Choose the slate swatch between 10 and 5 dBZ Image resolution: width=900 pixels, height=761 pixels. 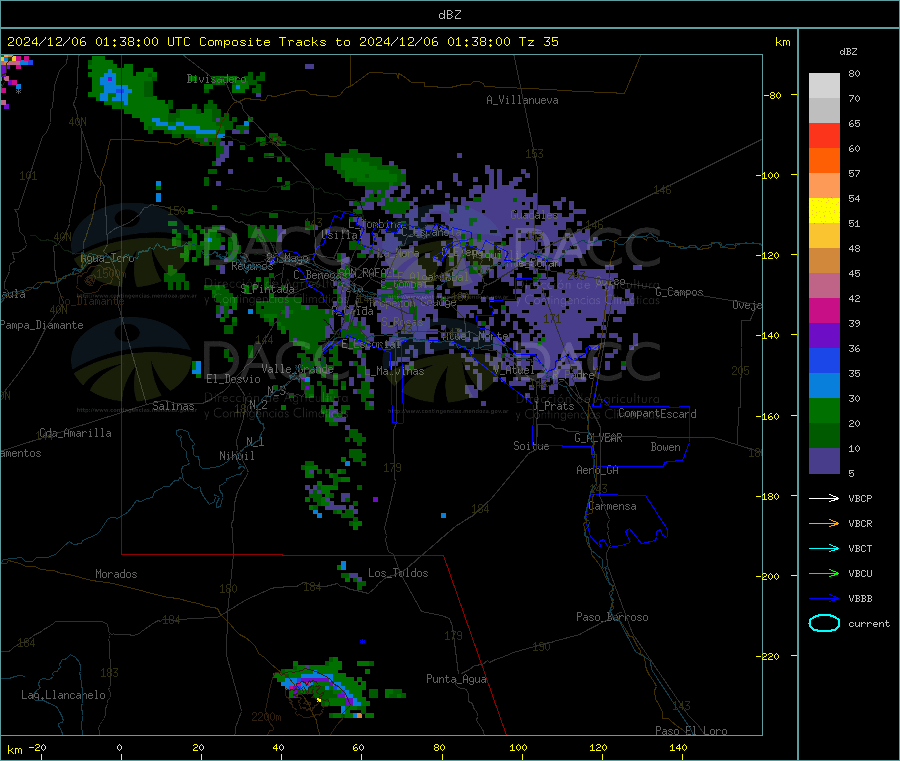point(824,461)
